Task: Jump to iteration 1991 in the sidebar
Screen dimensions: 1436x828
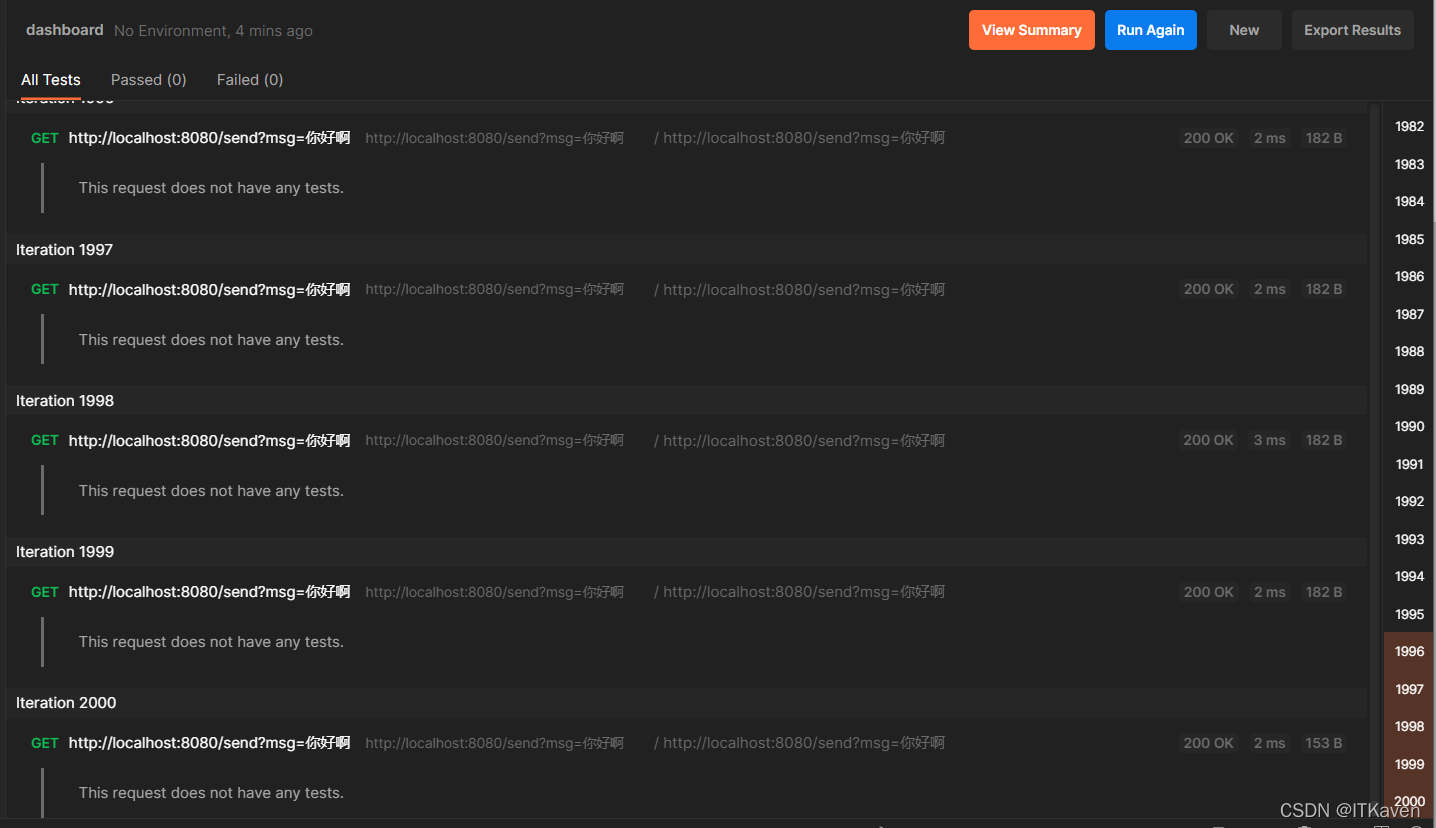Action: (x=1409, y=464)
